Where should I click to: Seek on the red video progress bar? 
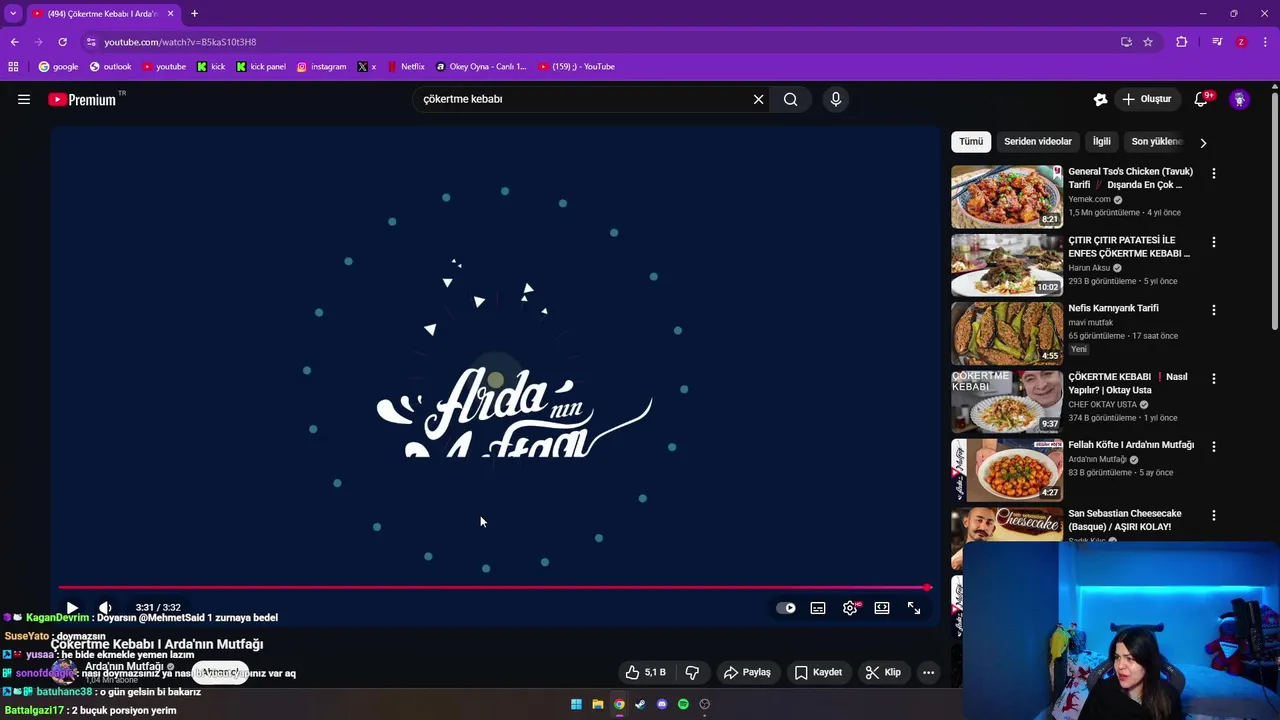(x=495, y=587)
